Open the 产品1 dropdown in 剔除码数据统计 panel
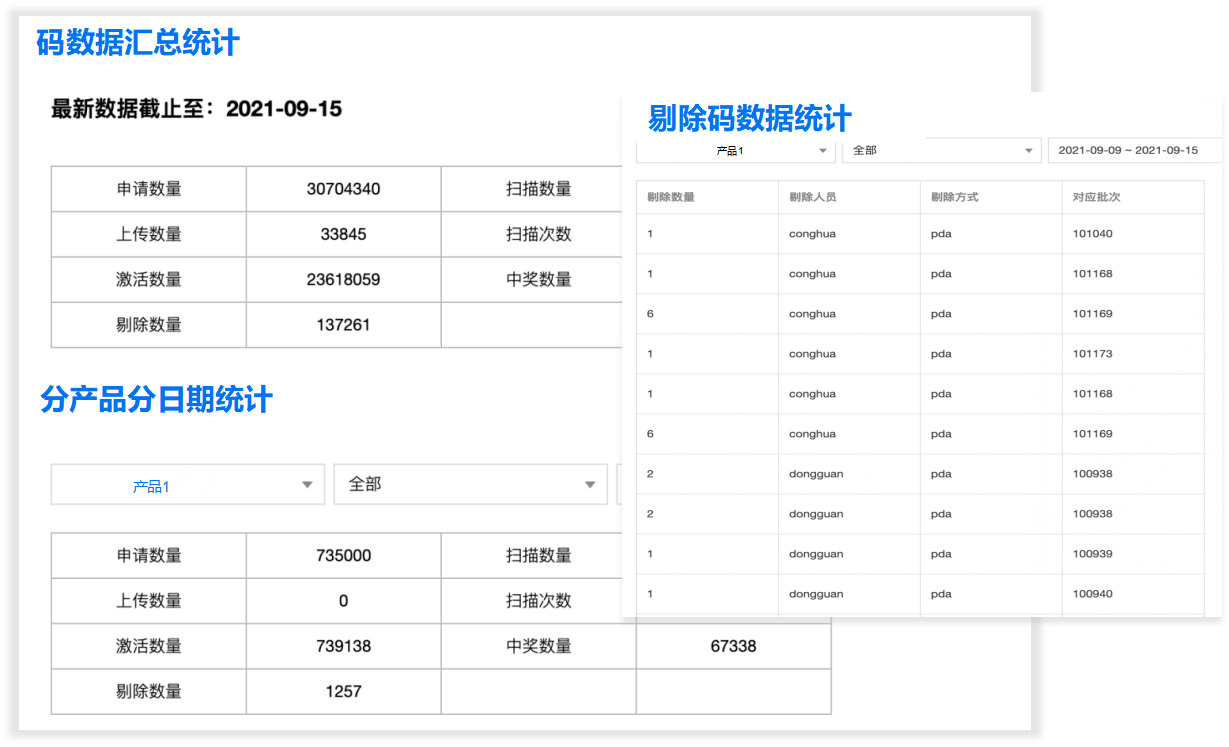Screen dimensions: 1229x747 tap(735, 150)
